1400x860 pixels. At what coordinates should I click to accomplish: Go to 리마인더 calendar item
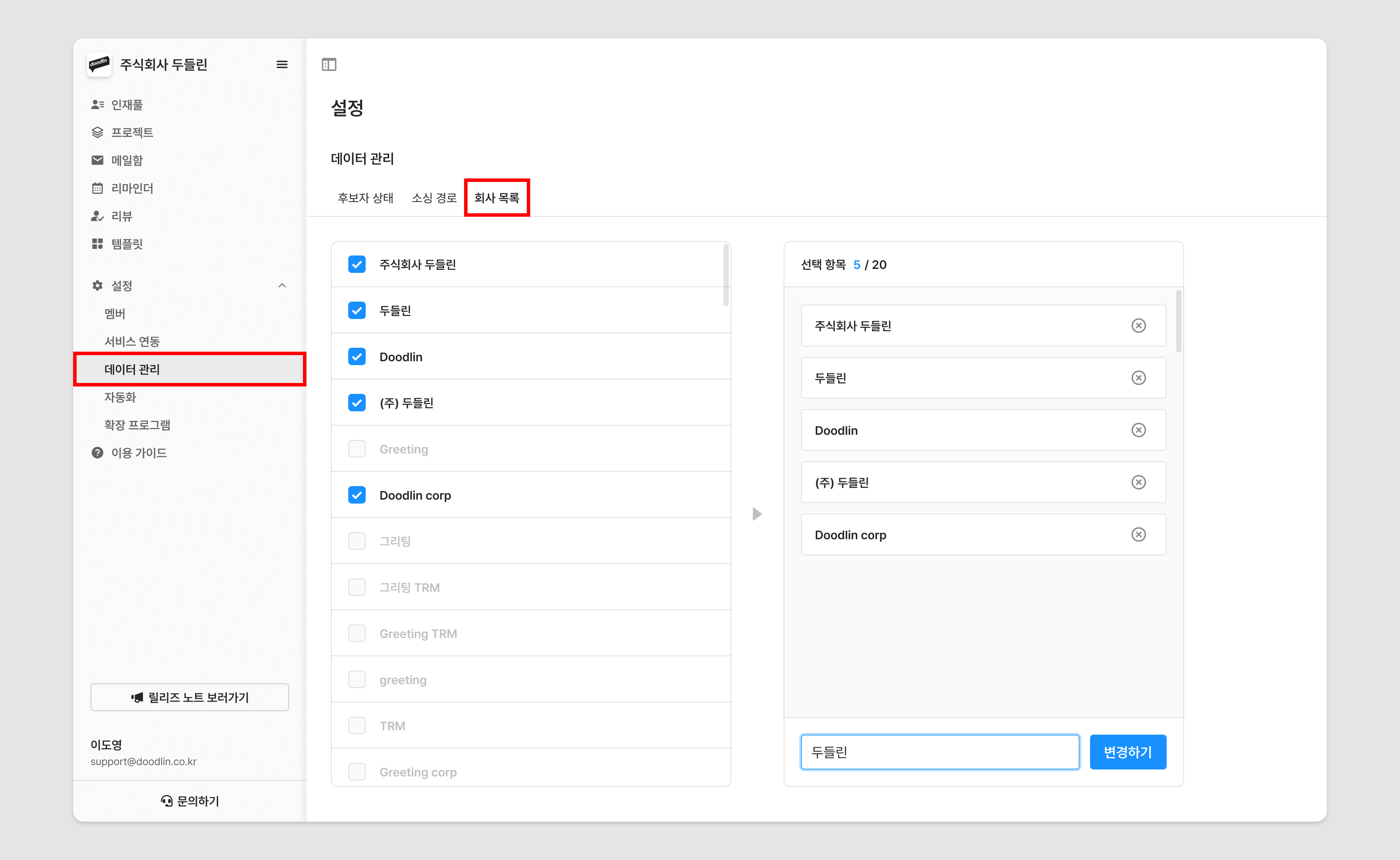[131, 188]
